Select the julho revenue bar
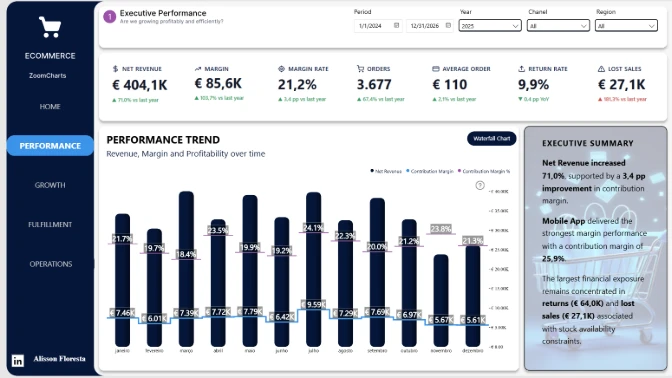Screen dimensions: 672x378 (x=313, y=269)
